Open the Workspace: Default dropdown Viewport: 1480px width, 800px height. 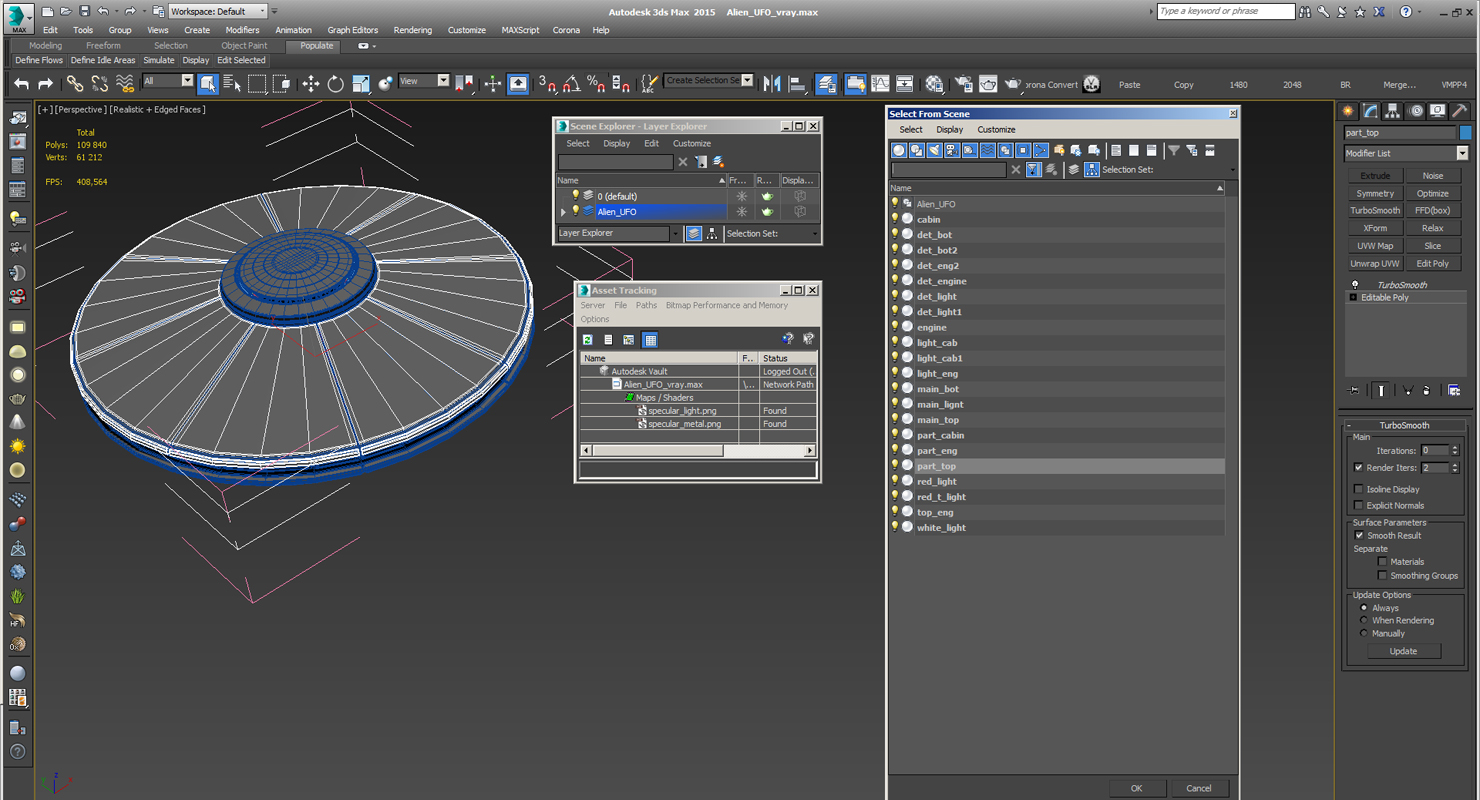(218, 11)
